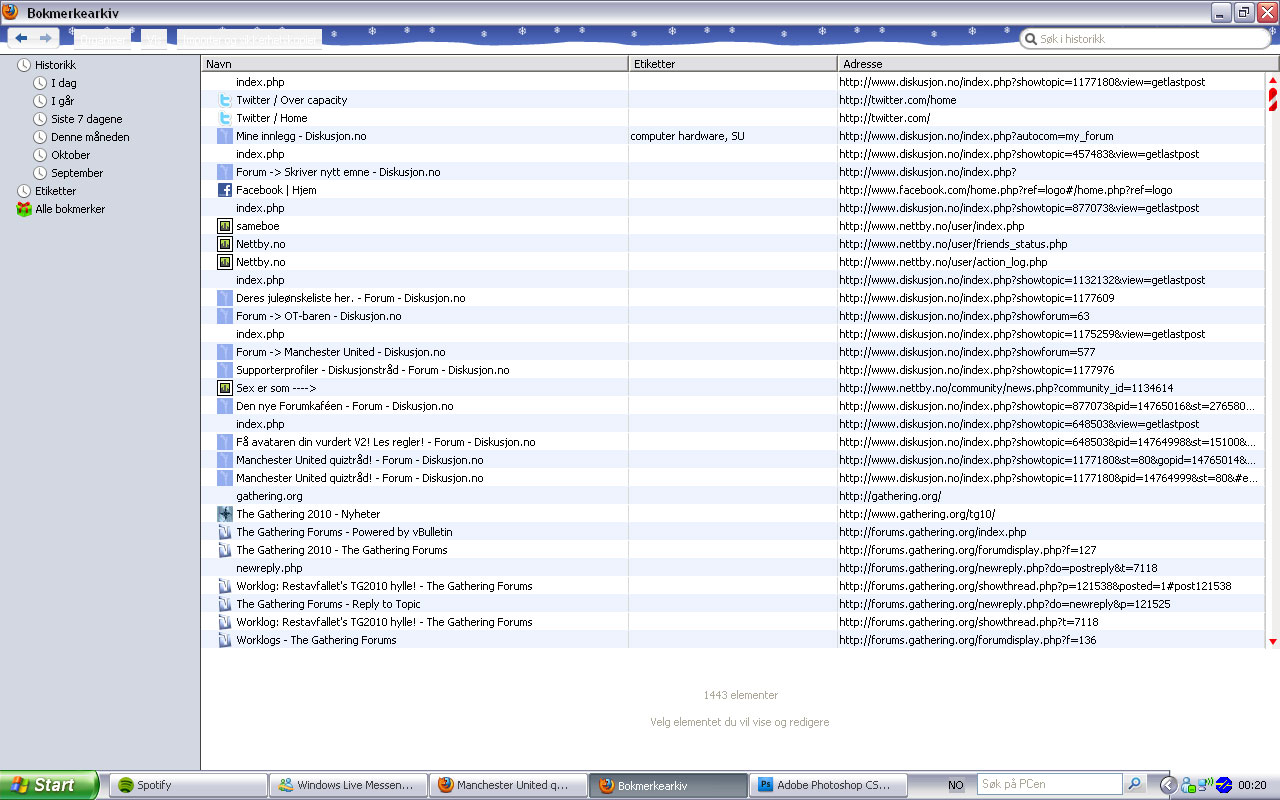Select the Nettby.no row with action_log.php address

point(733,262)
